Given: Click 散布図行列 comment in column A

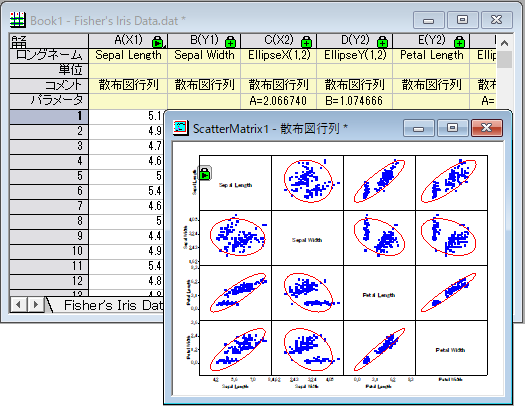Looking at the screenshot, I should (x=128, y=85).
